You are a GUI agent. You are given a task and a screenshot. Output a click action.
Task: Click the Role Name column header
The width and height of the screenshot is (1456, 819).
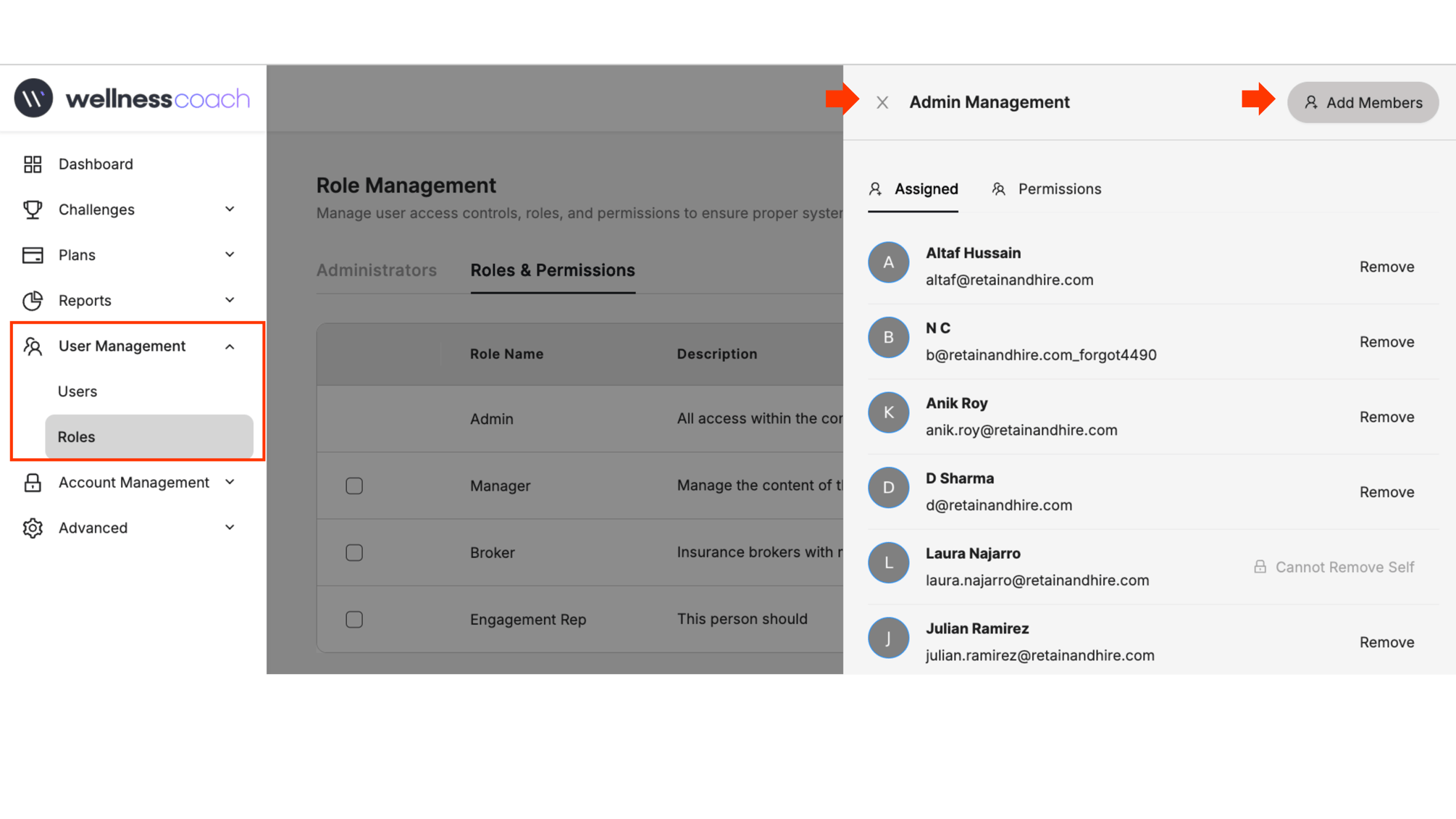coord(506,354)
